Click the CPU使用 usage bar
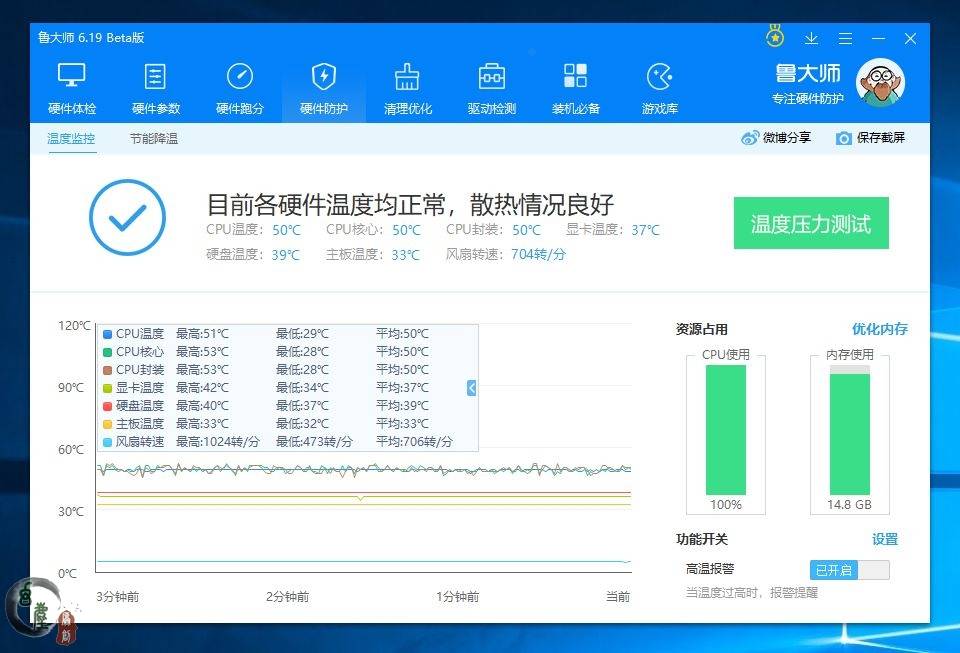 click(726, 430)
